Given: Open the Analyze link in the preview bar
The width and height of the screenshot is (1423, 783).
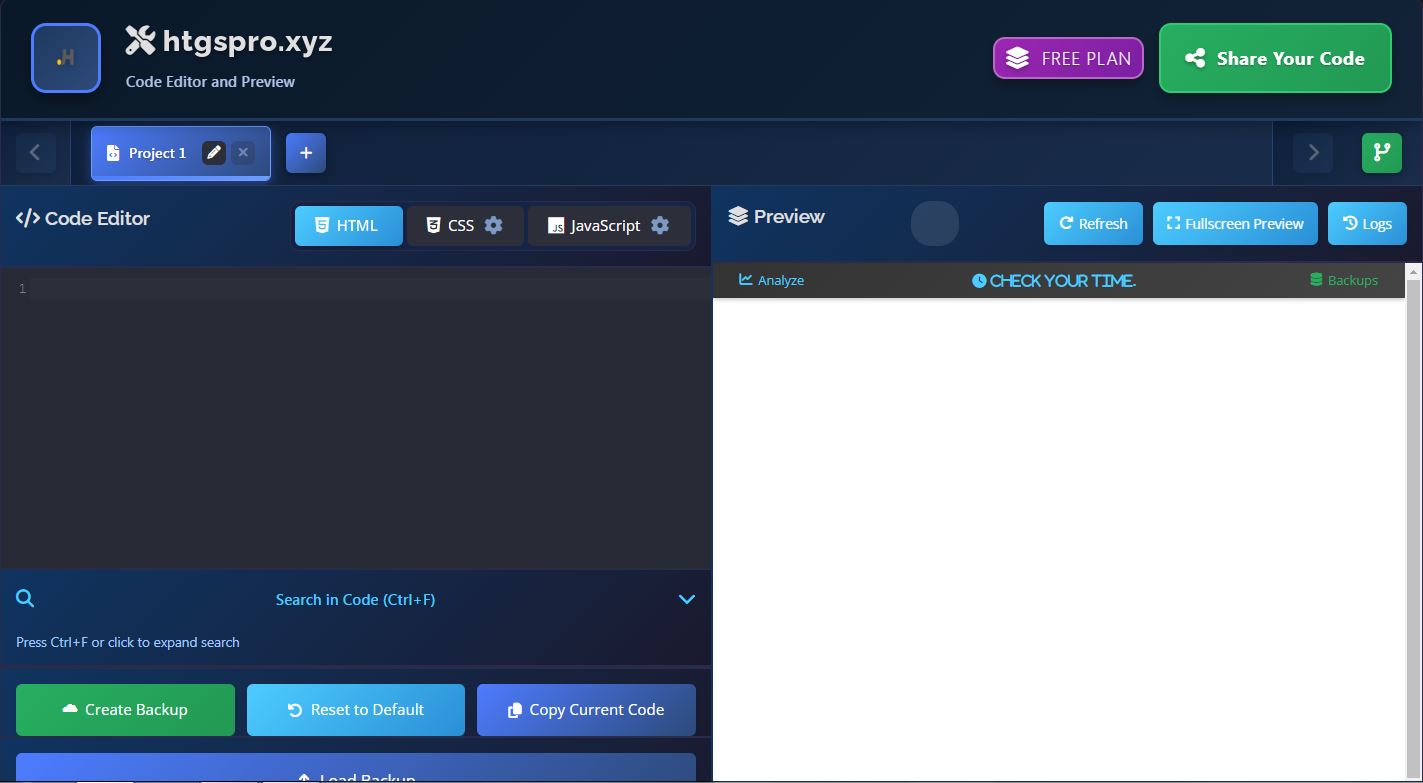Looking at the screenshot, I should 771,280.
